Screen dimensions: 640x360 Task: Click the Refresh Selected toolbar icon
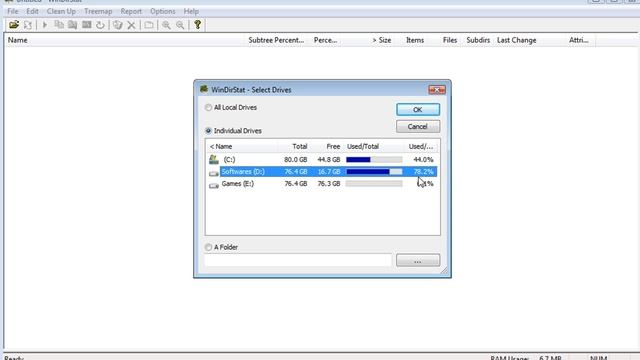[x=100, y=25]
